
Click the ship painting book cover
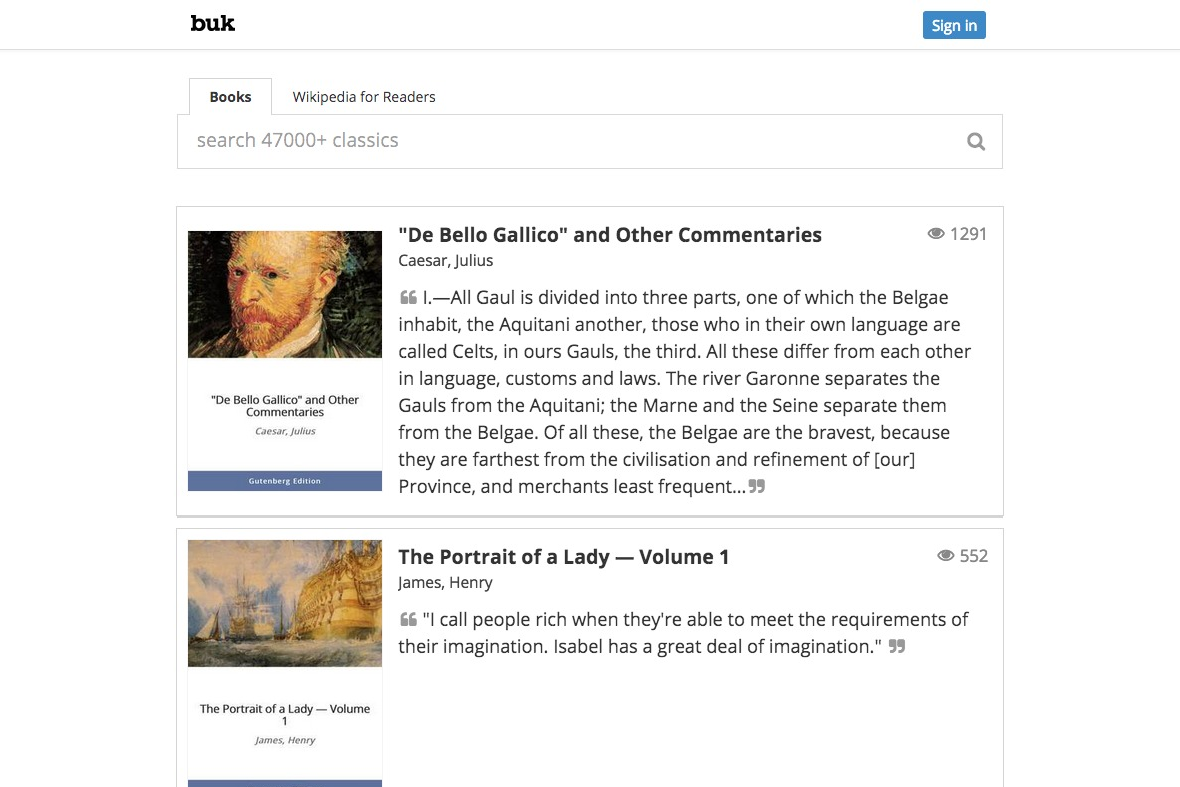pyautogui.click(x=284, y=603)
